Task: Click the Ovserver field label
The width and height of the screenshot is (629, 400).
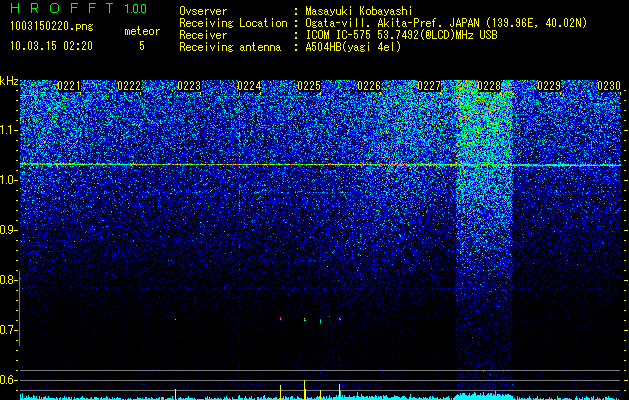Action: pyautogui.click(x=203, y=12)
